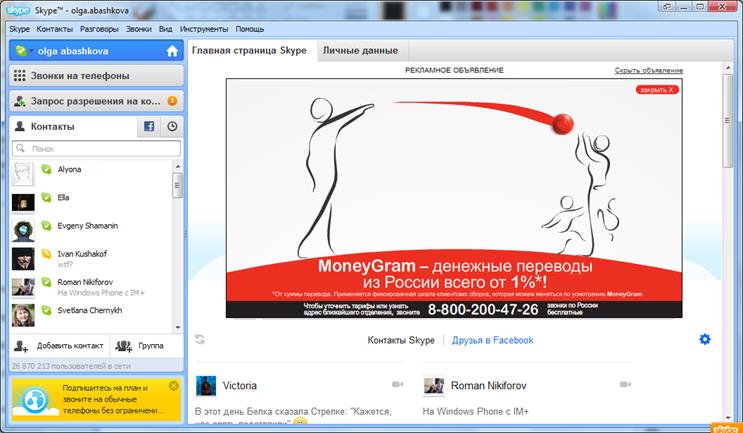Open the contact request notification
The height and width of the screenshot is (433, 743).
[96, 101]
